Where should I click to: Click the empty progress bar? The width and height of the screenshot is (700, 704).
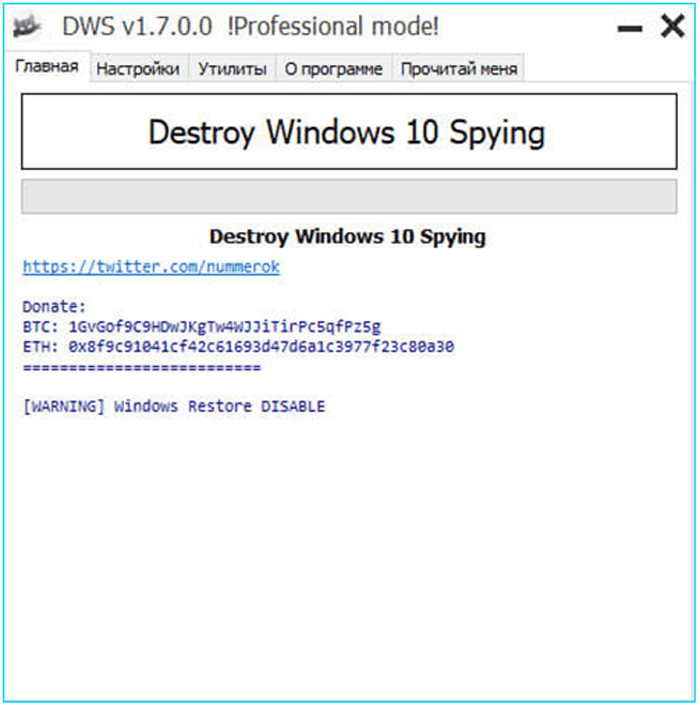point(349,196)
